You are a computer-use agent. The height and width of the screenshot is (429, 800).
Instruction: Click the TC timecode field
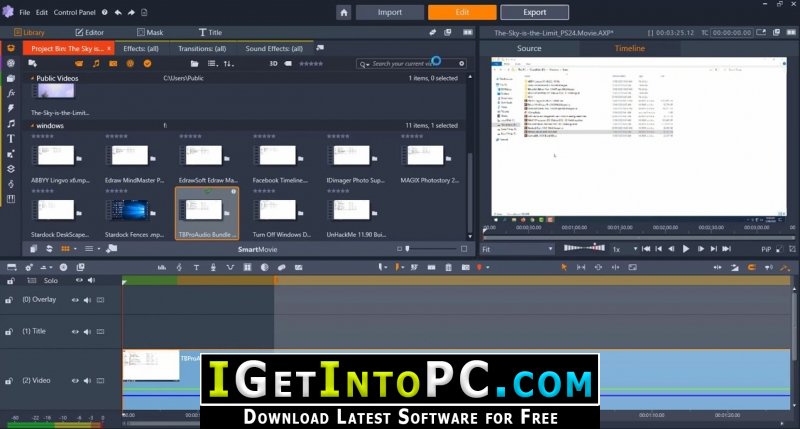(732, 33)
